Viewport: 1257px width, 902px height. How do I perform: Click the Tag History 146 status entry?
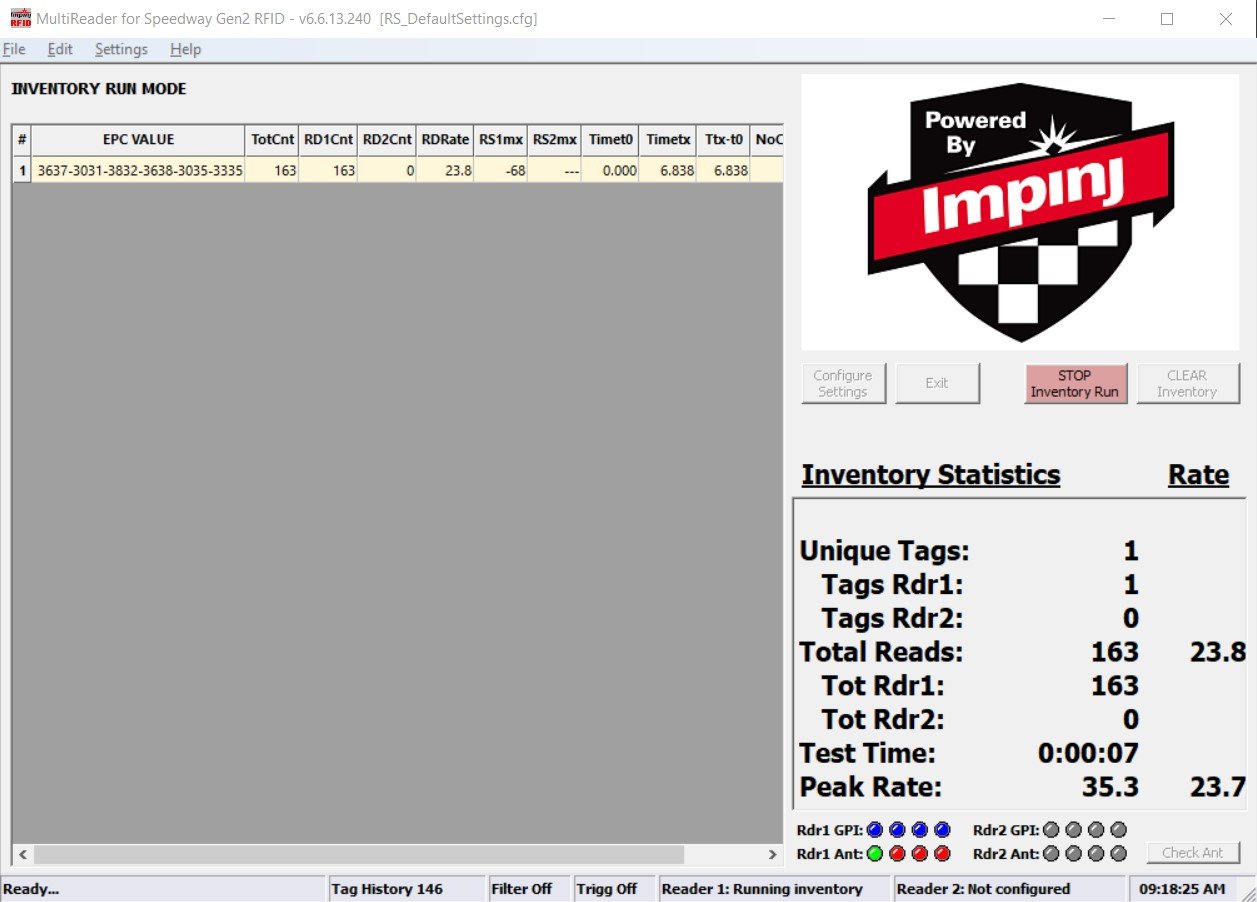click(x=405, y=889)
